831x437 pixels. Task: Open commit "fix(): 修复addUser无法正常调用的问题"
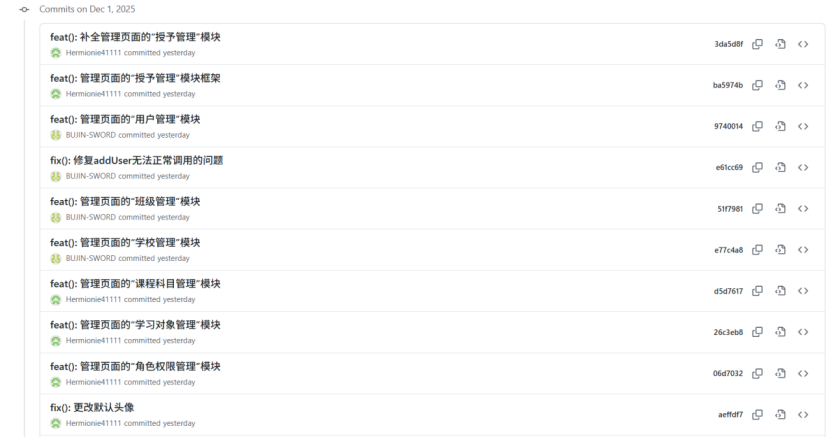(137, 160)
